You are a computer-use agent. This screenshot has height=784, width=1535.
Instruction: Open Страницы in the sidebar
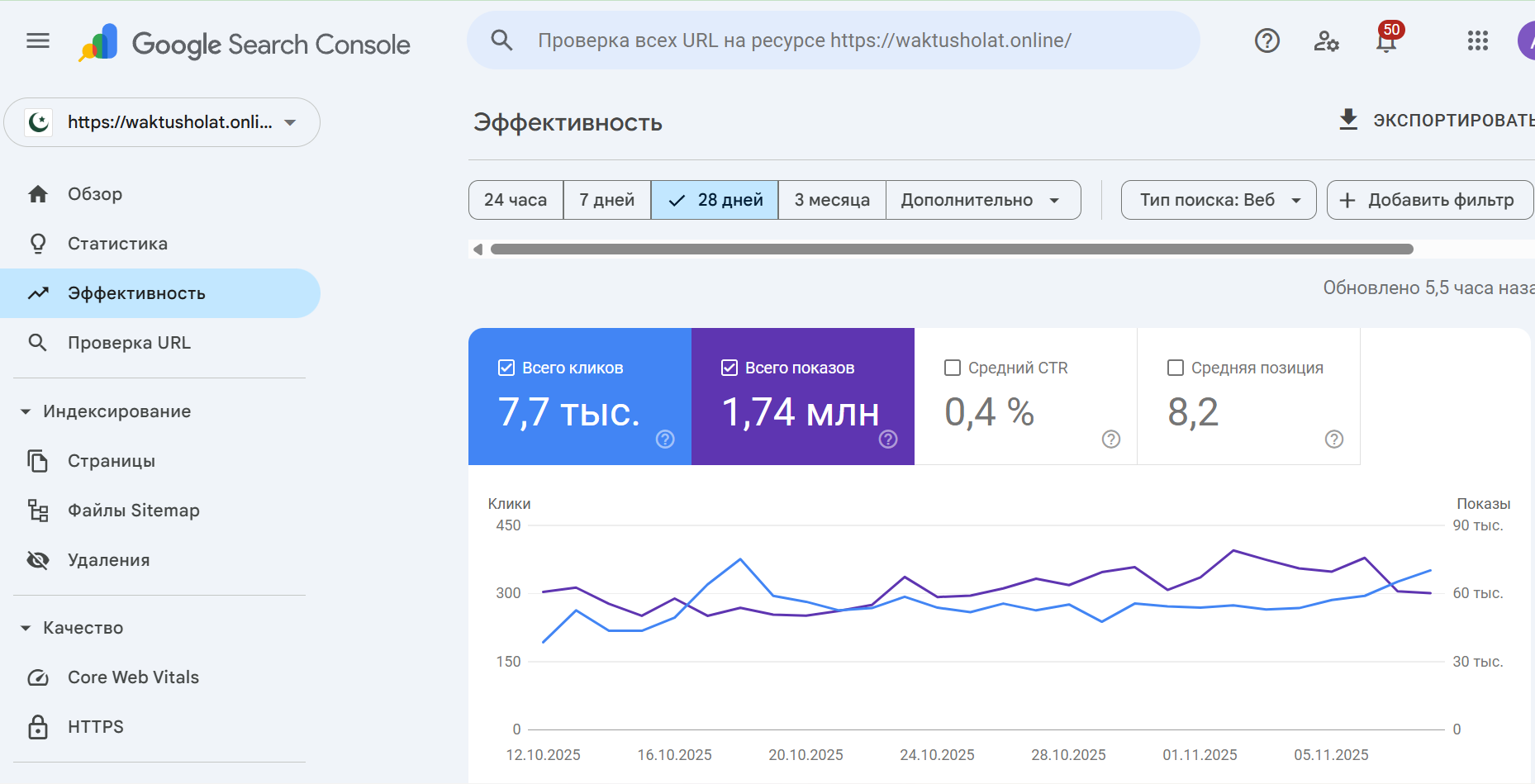[160, 461]
